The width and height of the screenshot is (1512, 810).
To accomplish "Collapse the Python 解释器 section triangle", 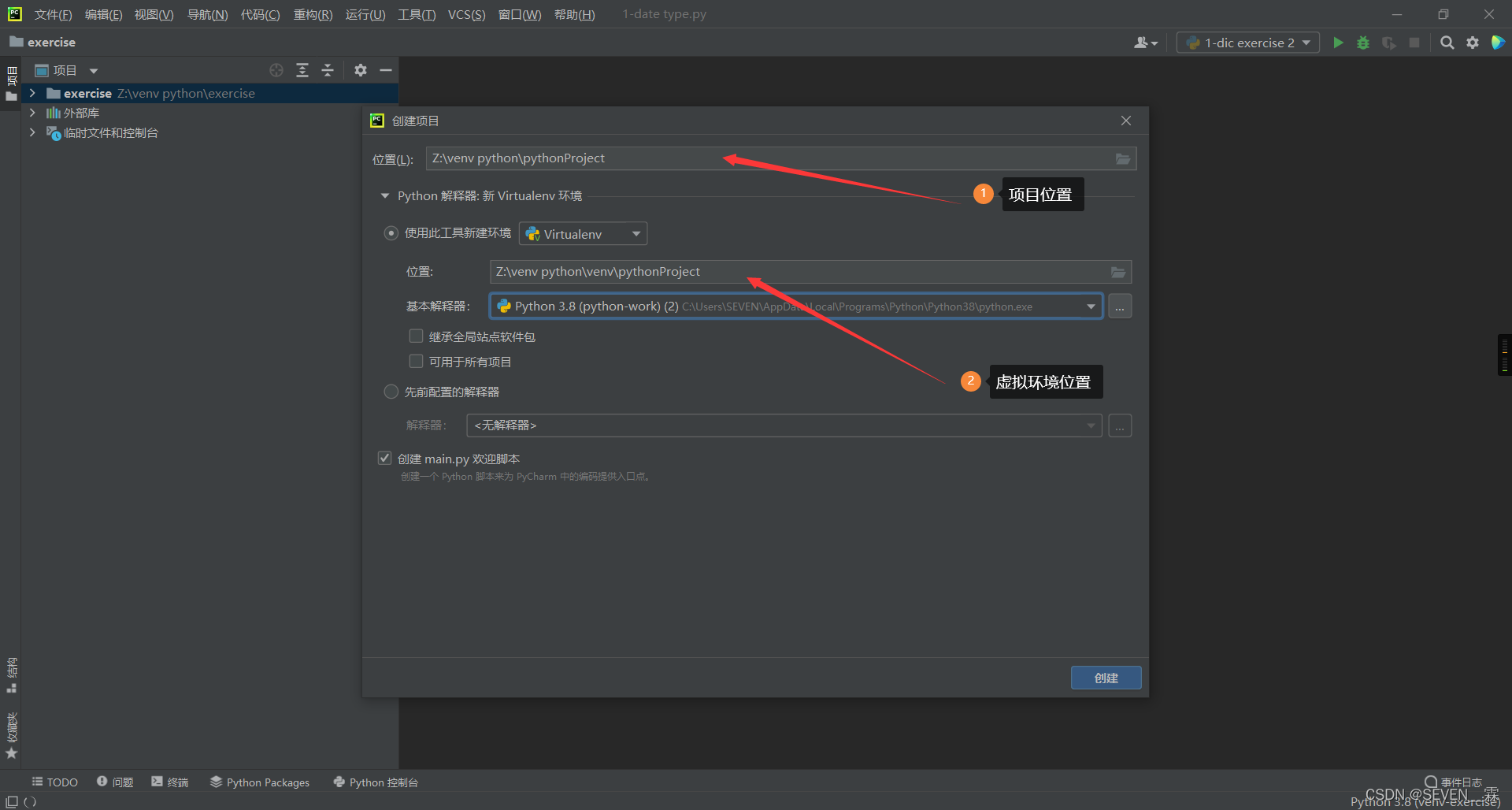I will tap(385, 195).
